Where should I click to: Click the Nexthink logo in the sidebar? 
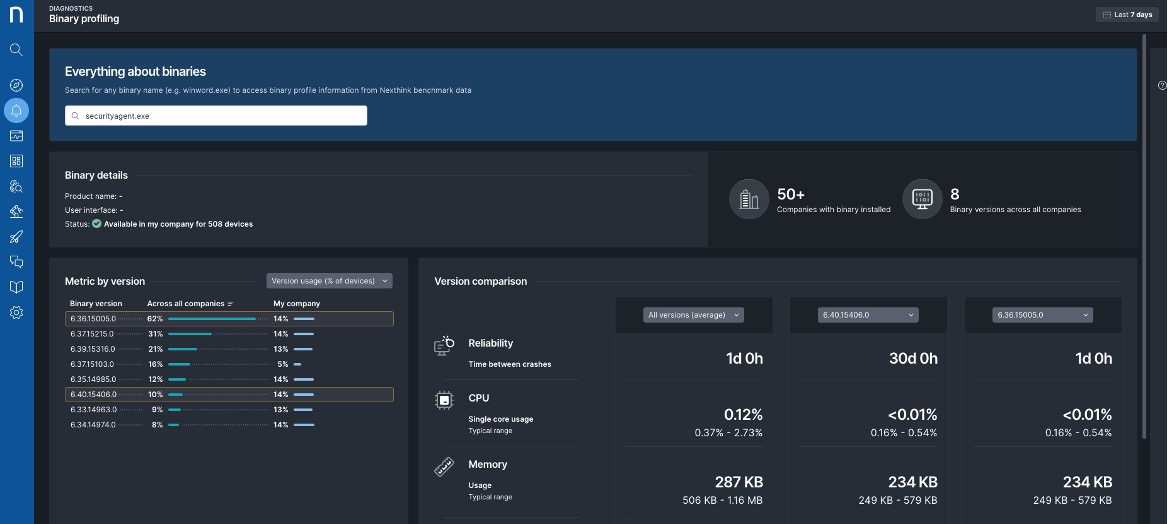coord(16,16)
